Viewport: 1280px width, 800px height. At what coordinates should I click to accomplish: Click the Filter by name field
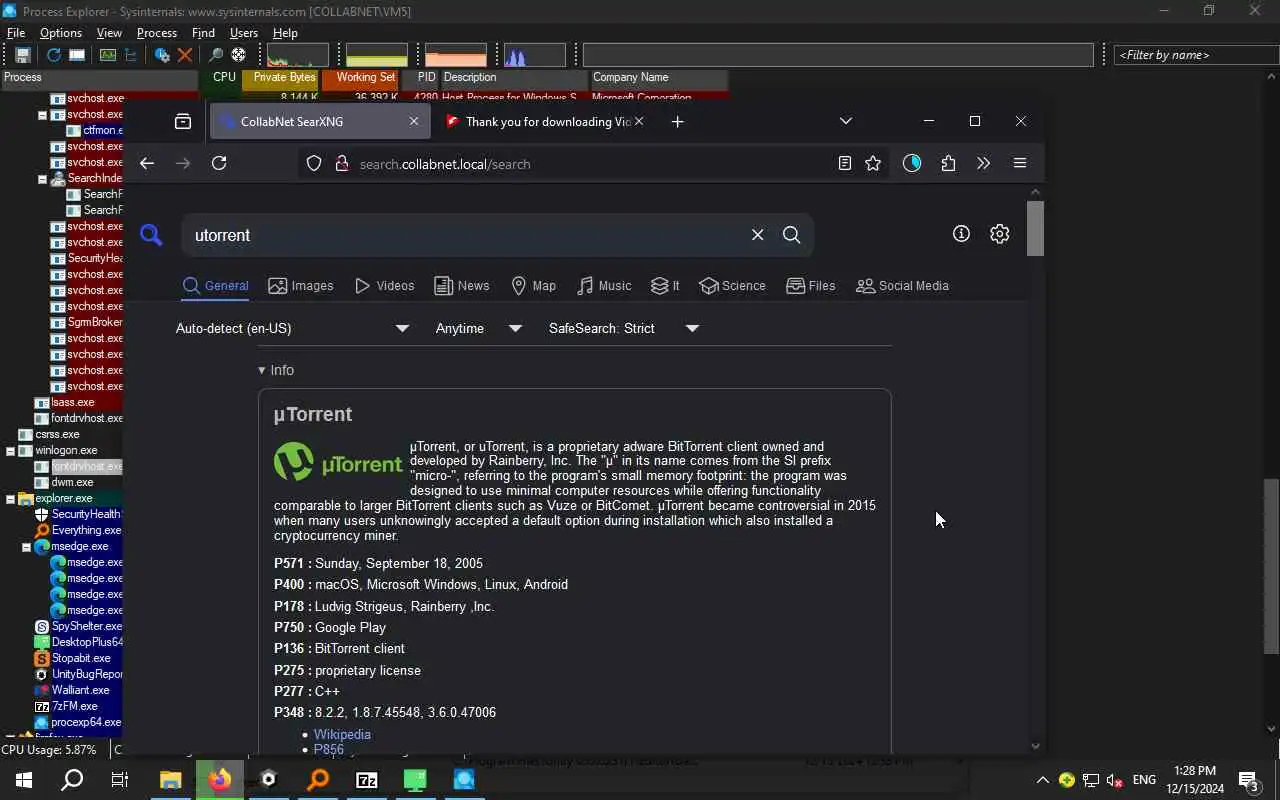1194,55
